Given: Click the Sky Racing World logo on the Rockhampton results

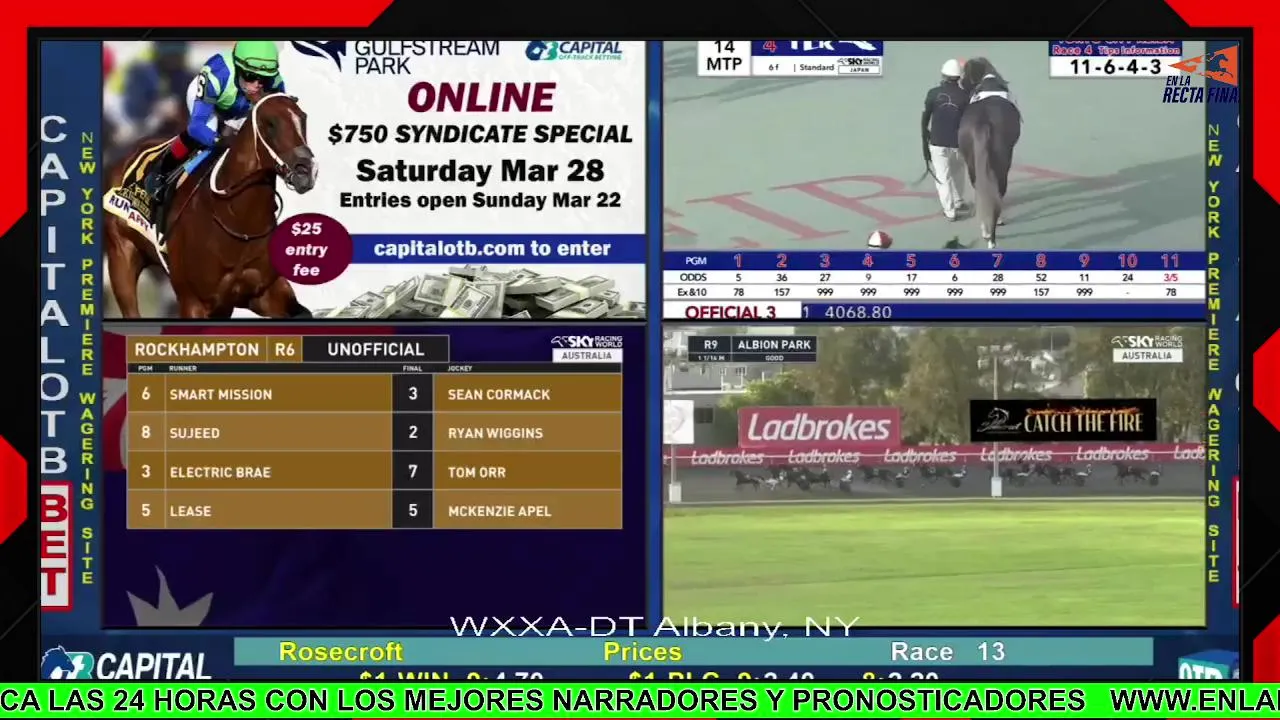Looking at the screenshot, I should click(586, 348).
